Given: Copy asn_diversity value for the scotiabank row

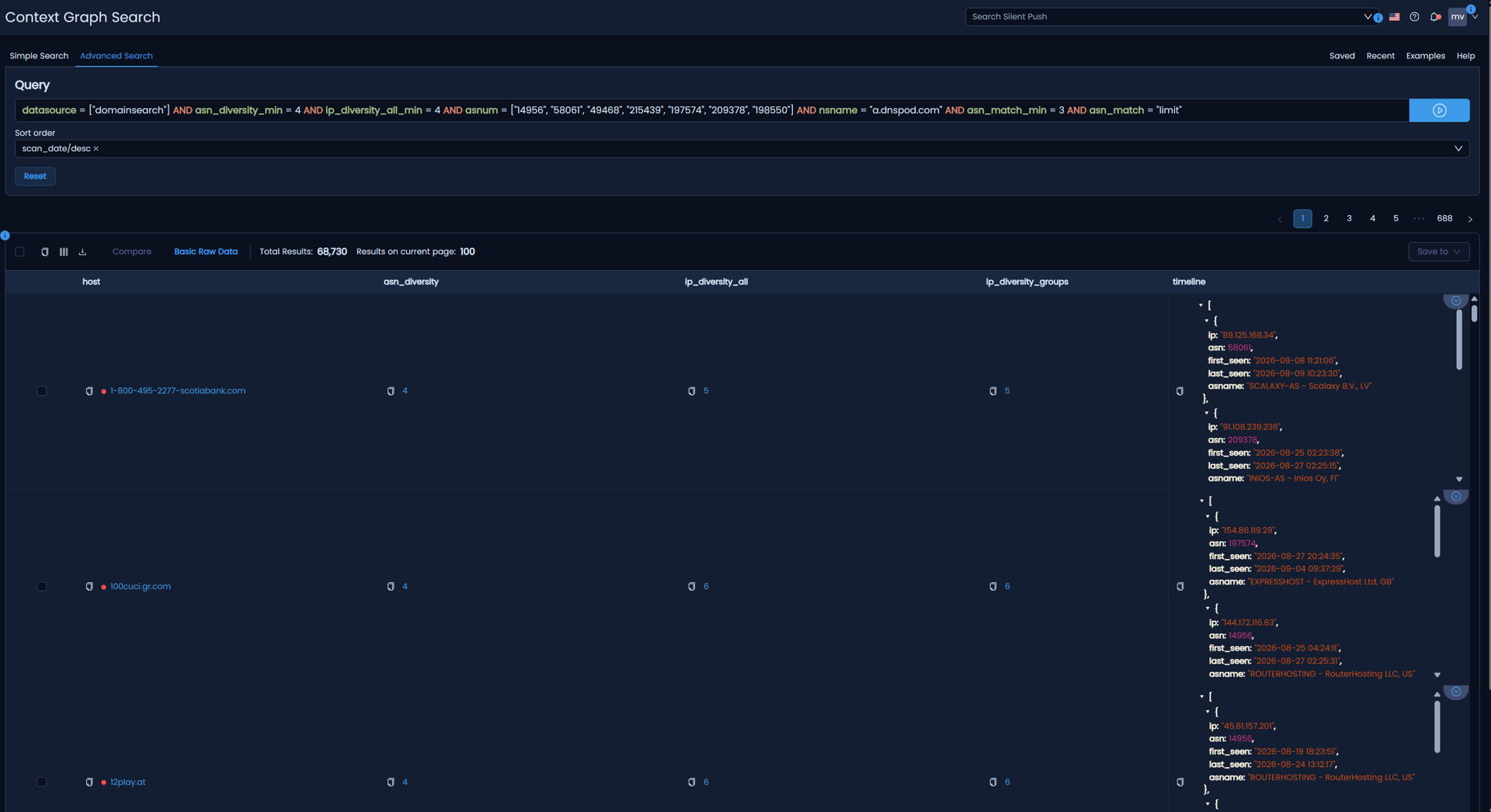Looking at the screenshot, I should point(391,391).
